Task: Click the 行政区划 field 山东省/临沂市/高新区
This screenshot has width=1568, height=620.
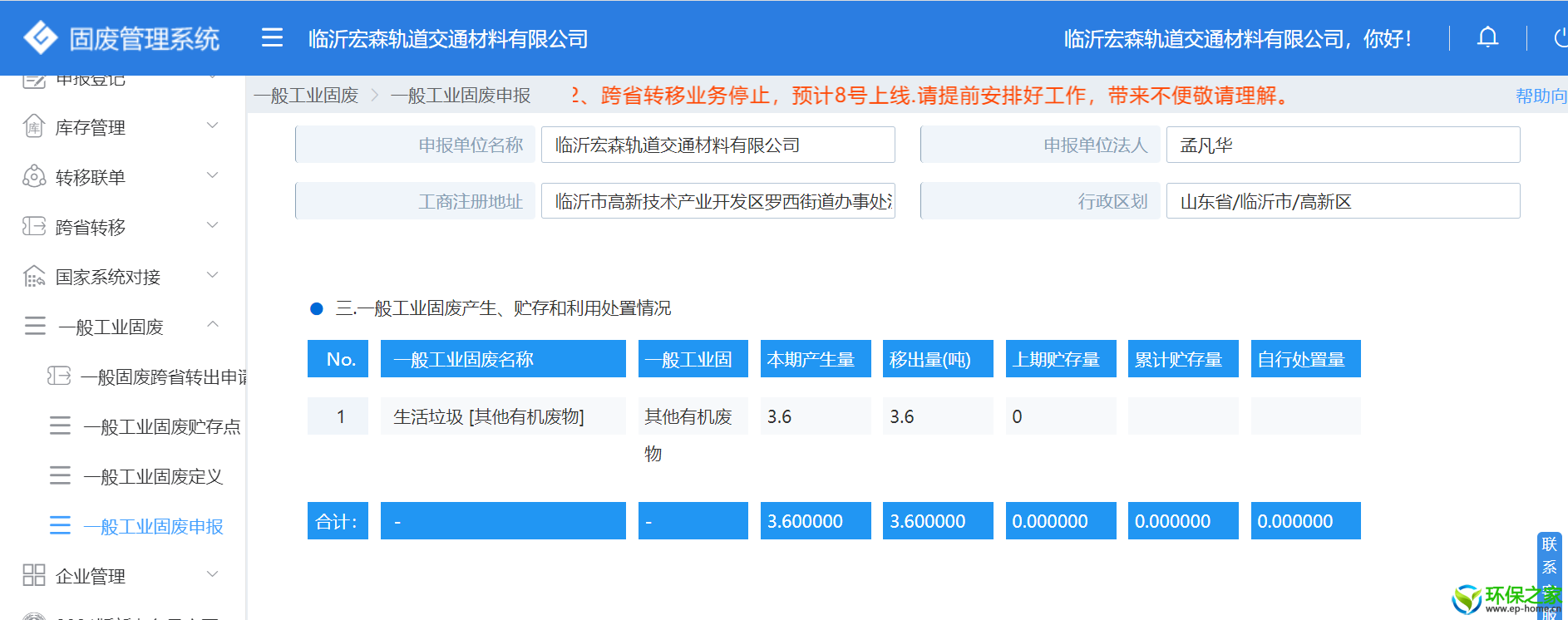Action: click(x=1344, y=201)
